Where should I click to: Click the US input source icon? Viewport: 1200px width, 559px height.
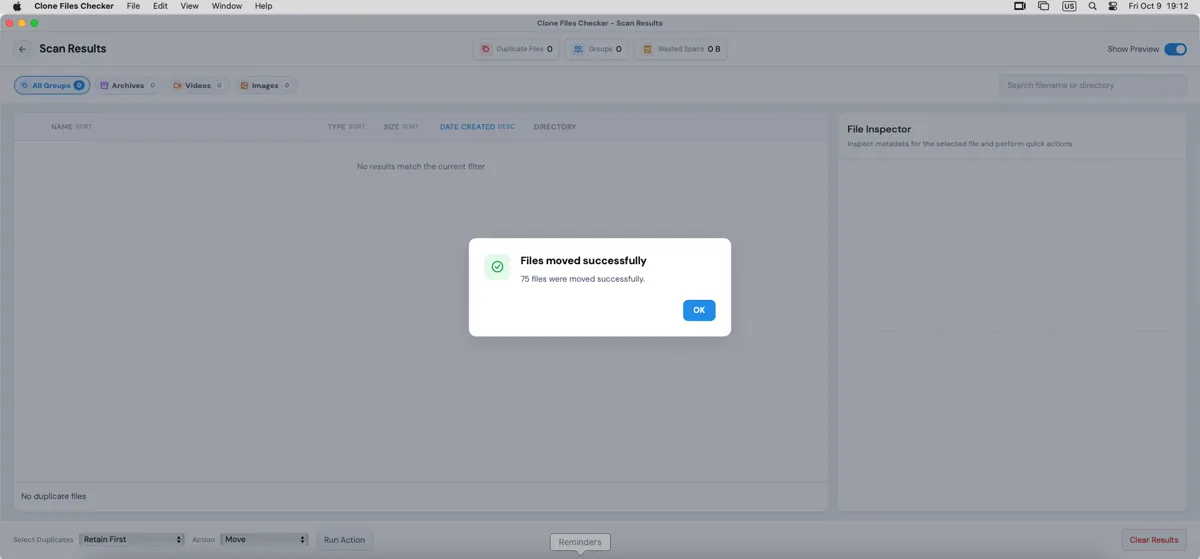coord(1069,6)
